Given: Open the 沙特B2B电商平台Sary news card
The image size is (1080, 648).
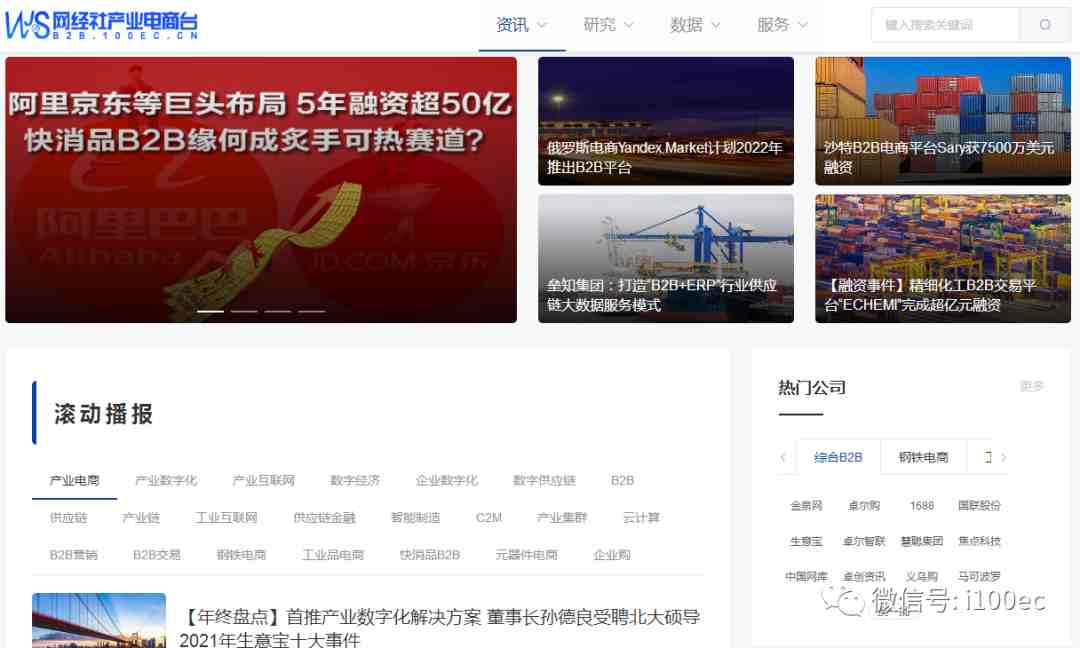Looking at the screenshot, I should click(x=943, y=121).
